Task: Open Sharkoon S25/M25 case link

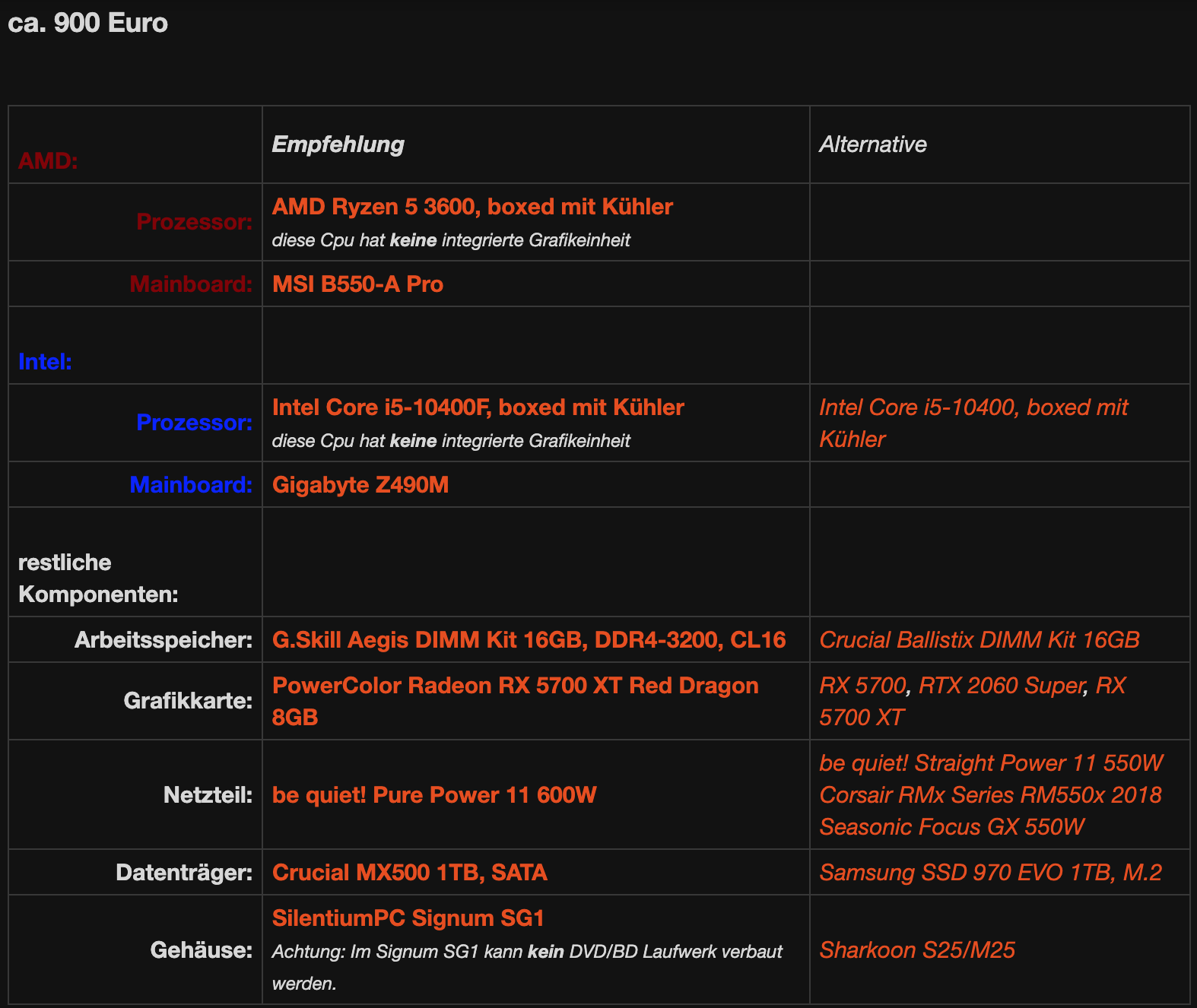Action: click(916, 950)
